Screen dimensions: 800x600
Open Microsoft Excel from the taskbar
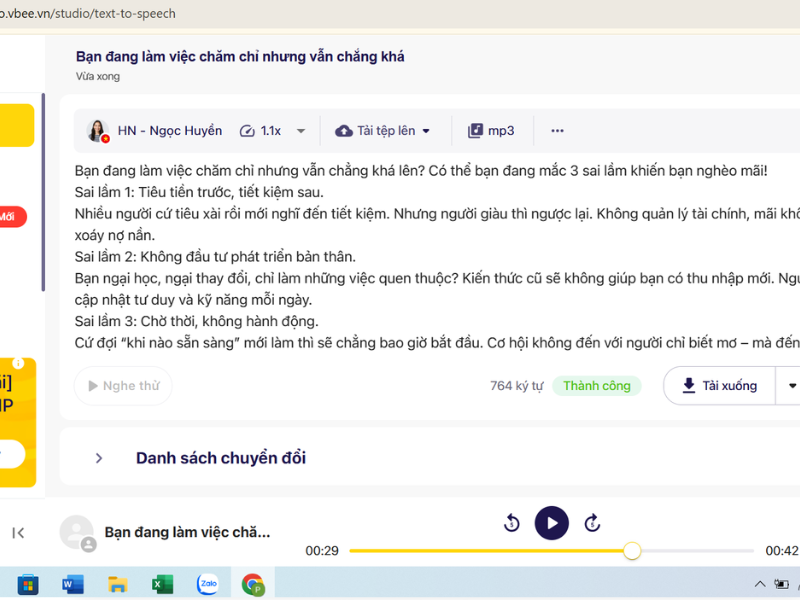point(162,585)
